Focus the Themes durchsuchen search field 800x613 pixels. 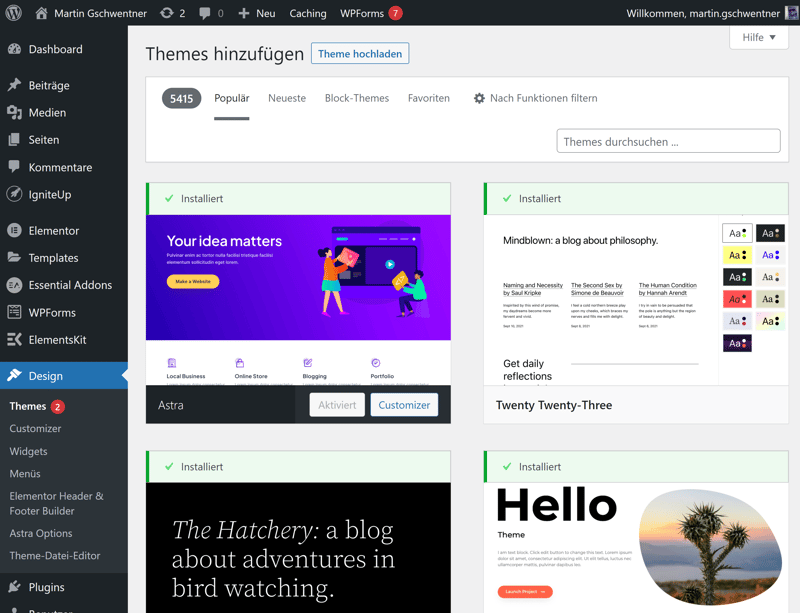pos(668,141)
